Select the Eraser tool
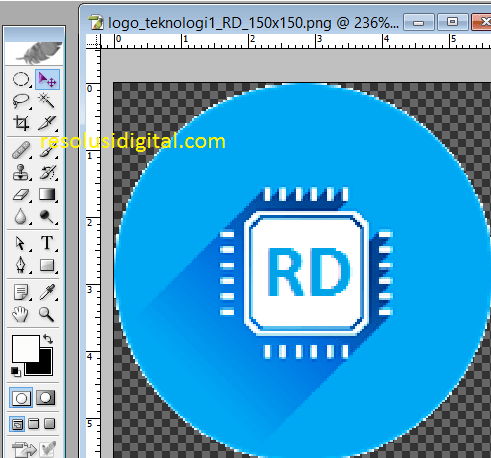 21,194
